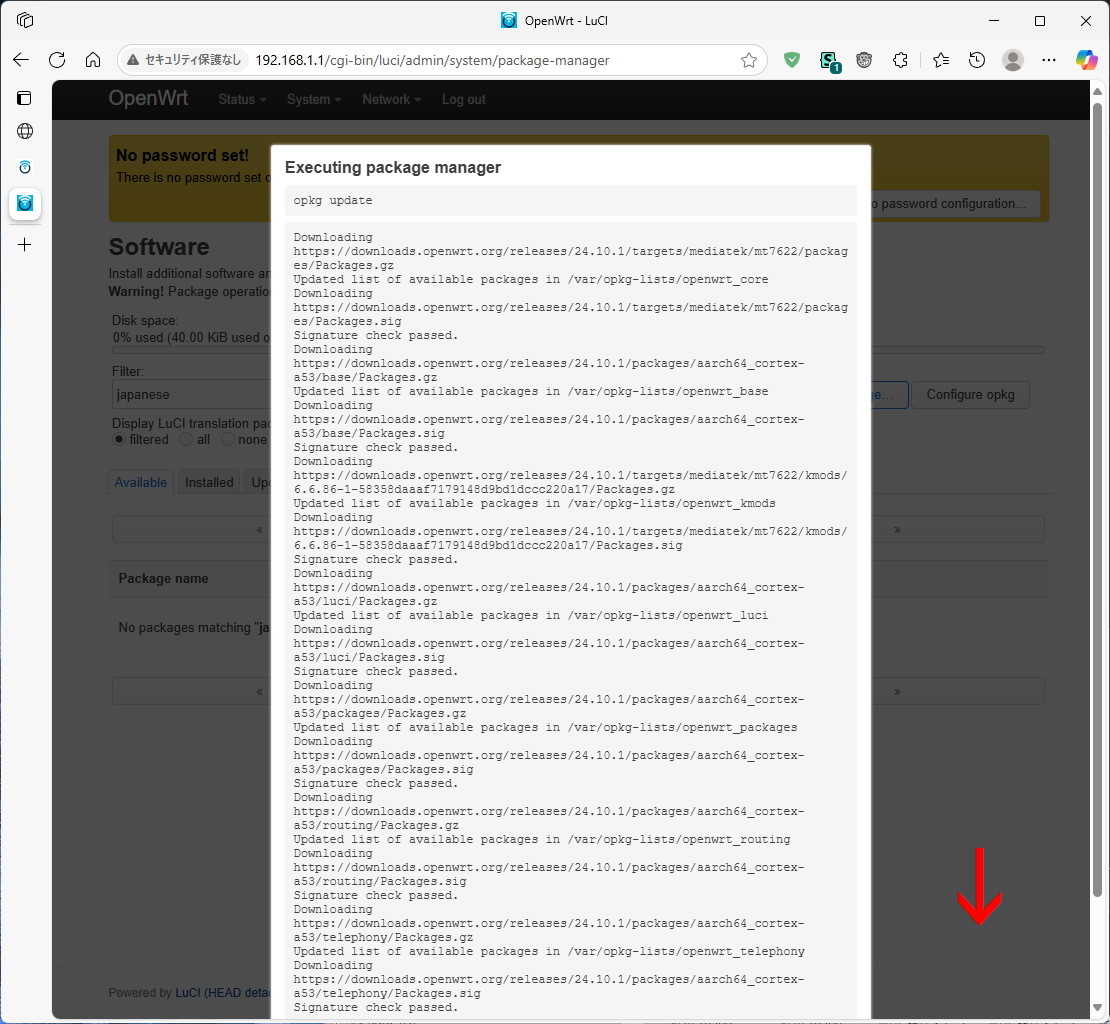Open the browser Extensions puzzle icon
The width and height of the screenshot is (1110, 1024).
click(900, 60)
